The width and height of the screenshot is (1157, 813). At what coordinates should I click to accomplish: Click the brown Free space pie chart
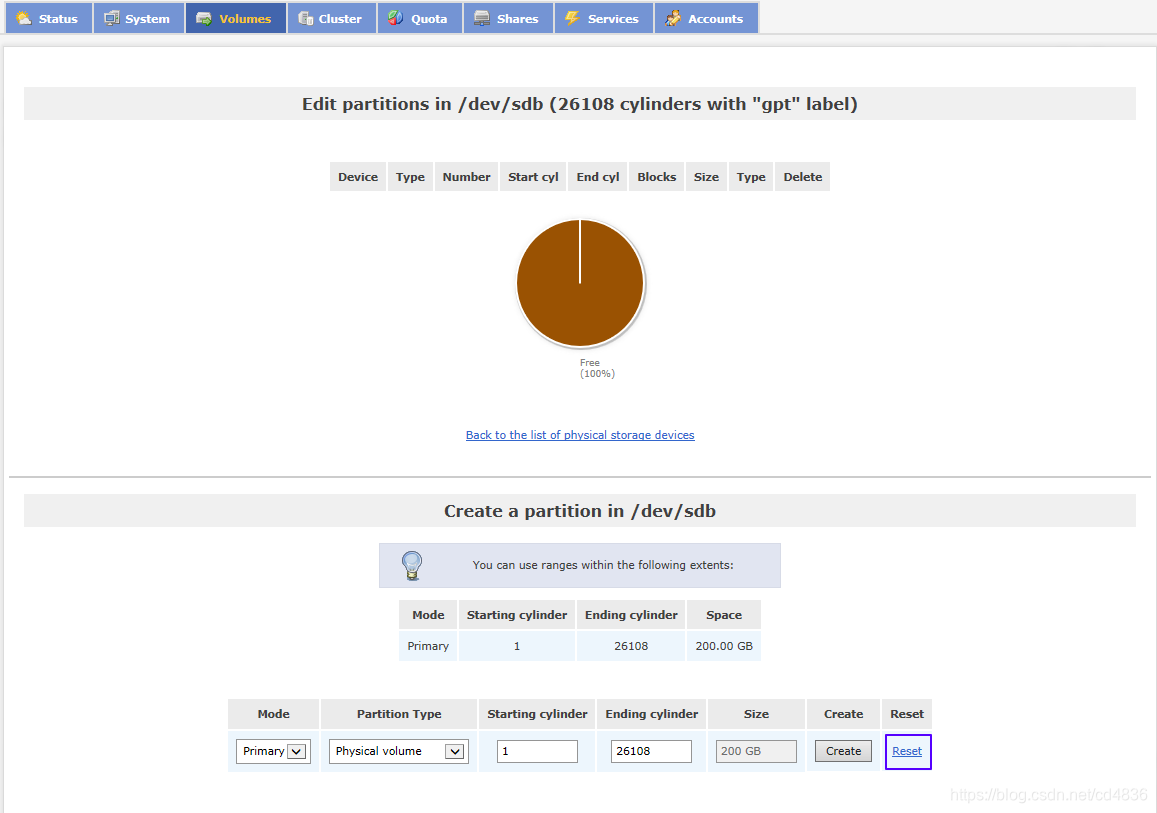pyautogui.click(x=580, y=283)
